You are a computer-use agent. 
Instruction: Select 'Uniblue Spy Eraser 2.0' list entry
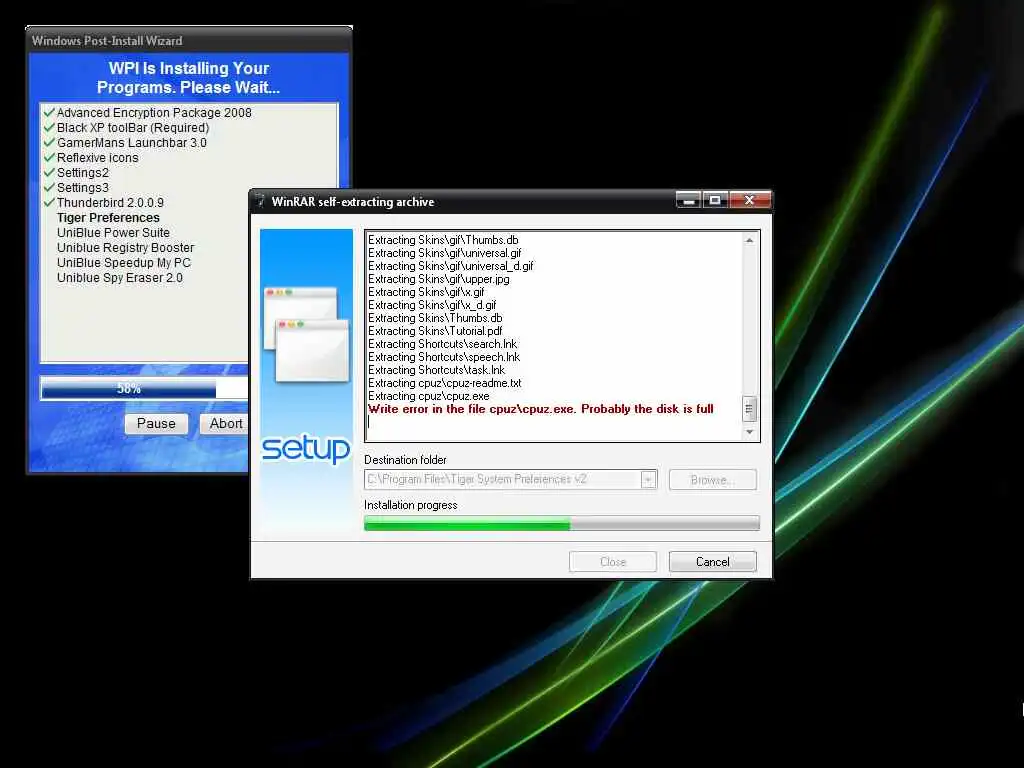(120, 278)
